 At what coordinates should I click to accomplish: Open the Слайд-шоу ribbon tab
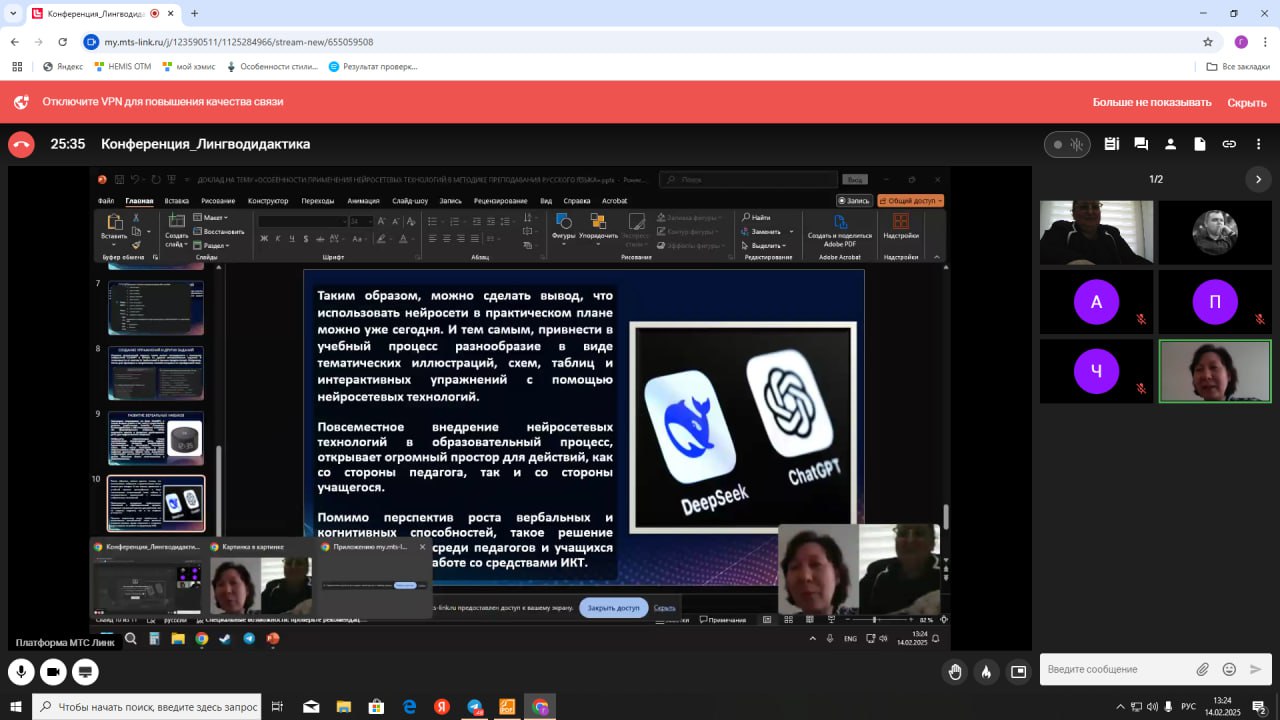click(410, 201)
